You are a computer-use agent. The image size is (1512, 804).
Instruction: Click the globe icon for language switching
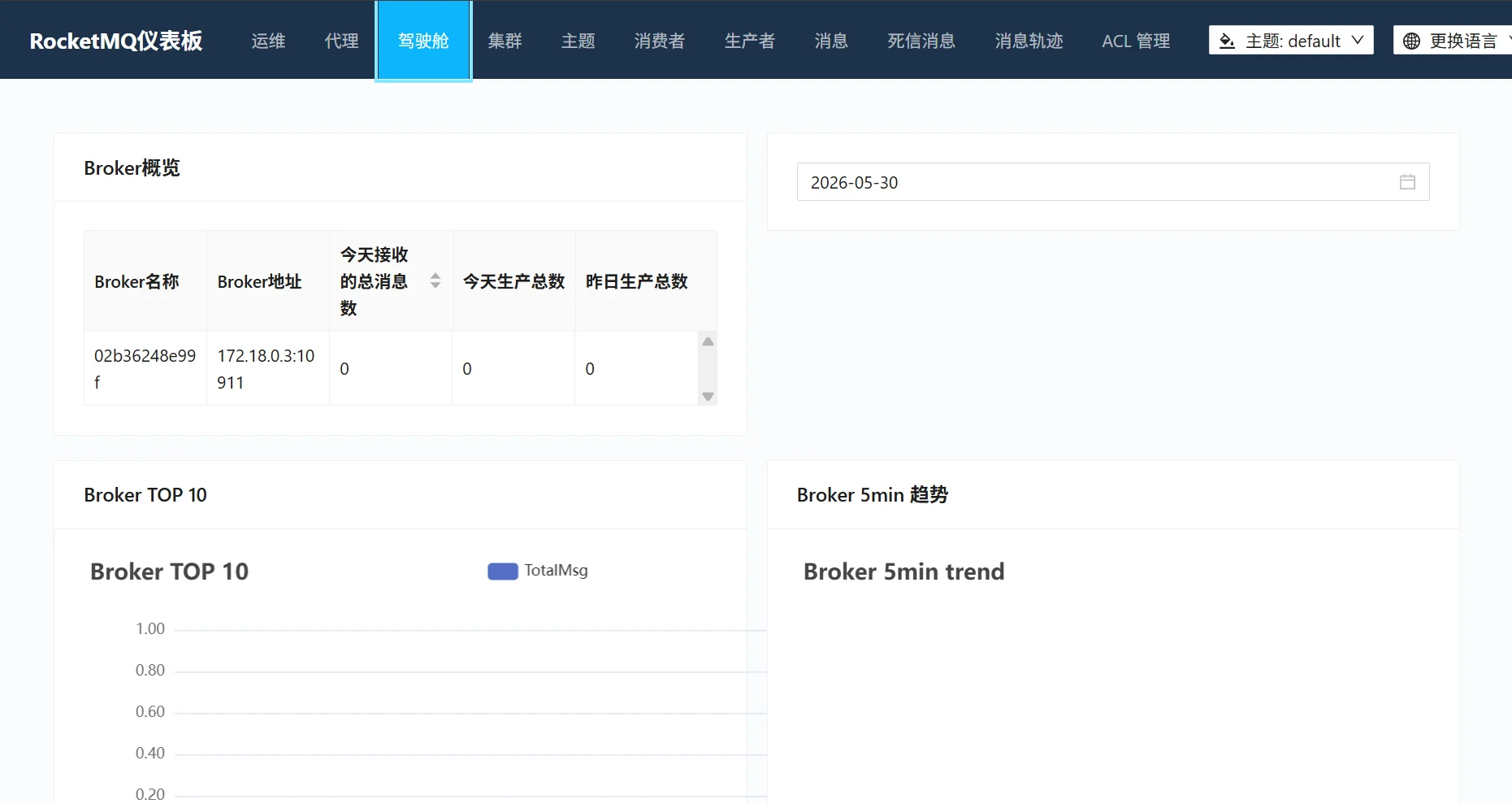(x=1412, y=41)
